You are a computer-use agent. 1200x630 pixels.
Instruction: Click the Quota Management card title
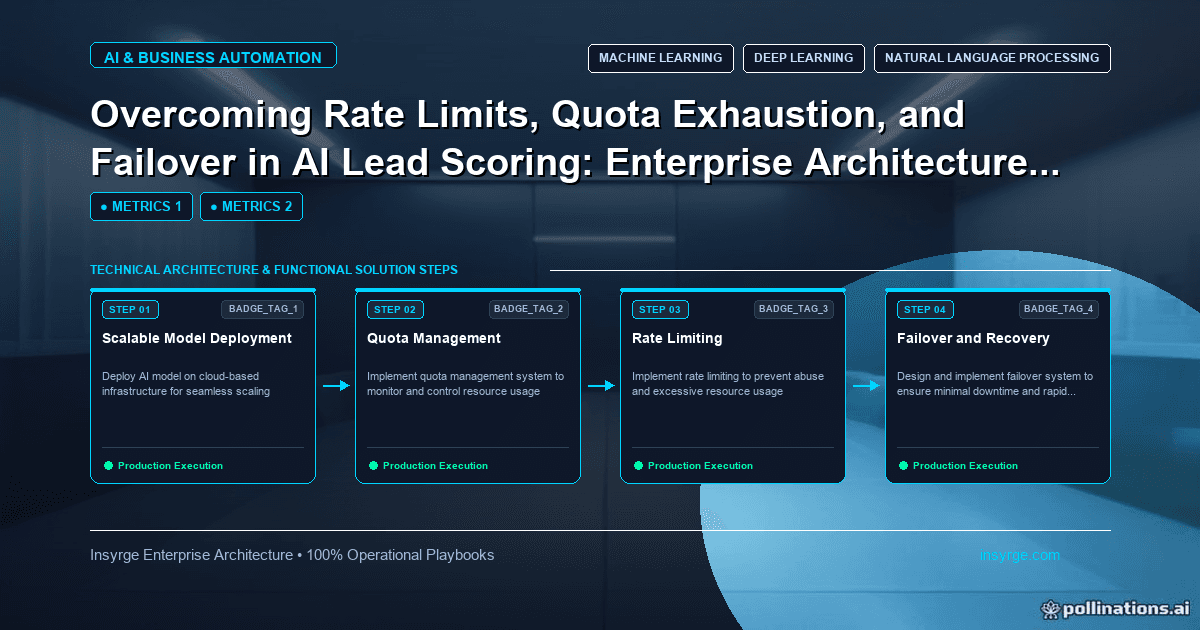pos(434,338)
